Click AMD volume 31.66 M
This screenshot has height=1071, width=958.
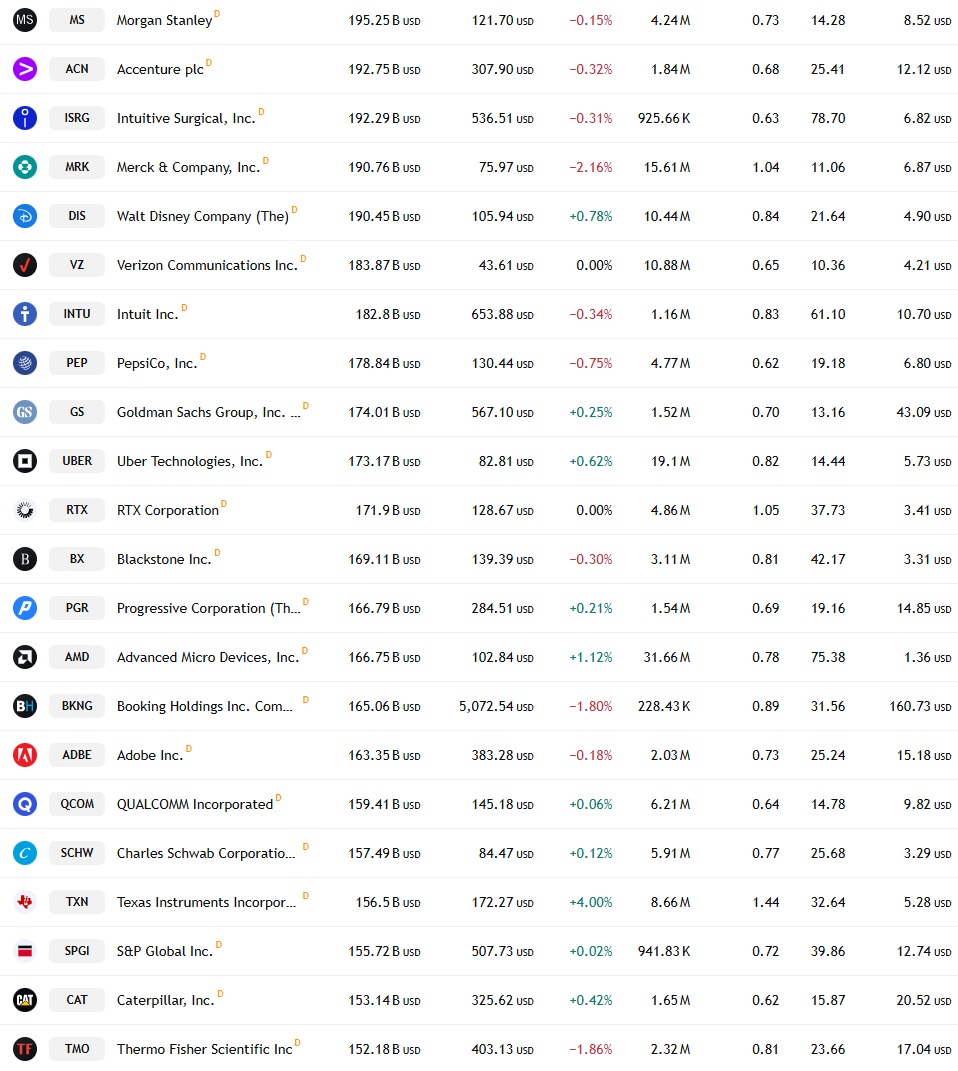click(666, 657)
